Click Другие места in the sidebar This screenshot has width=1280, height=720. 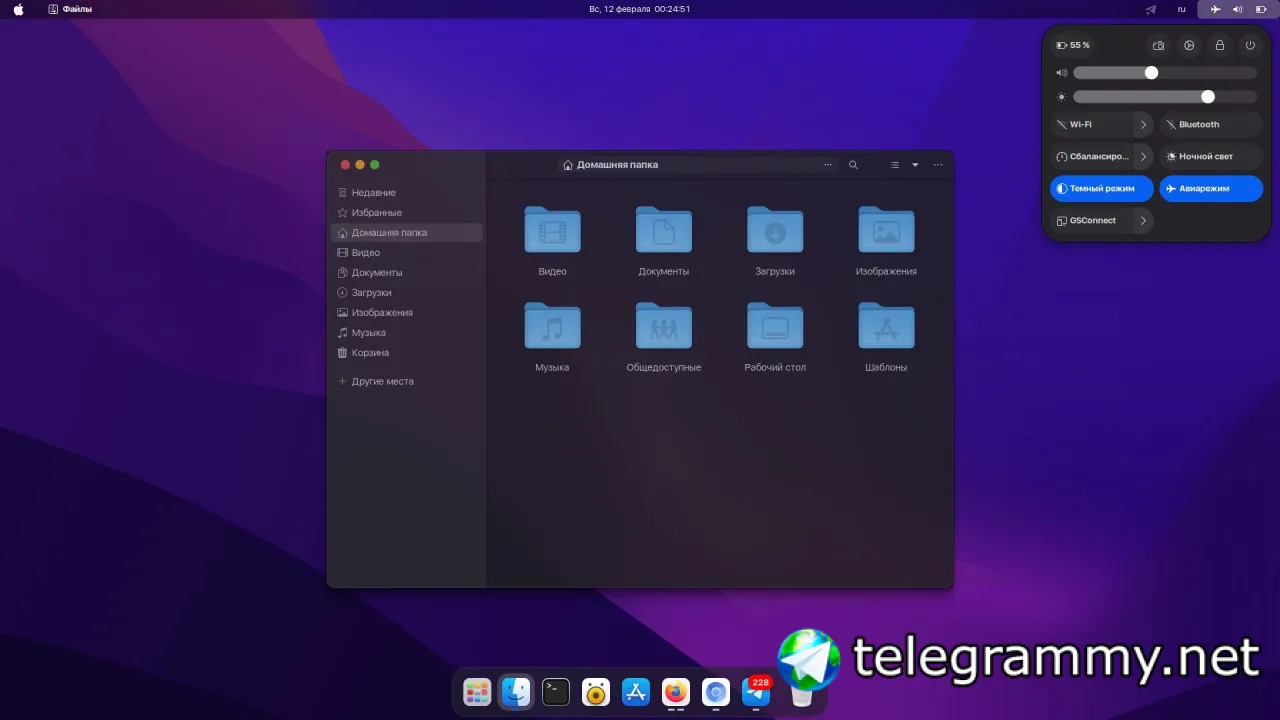382,382
